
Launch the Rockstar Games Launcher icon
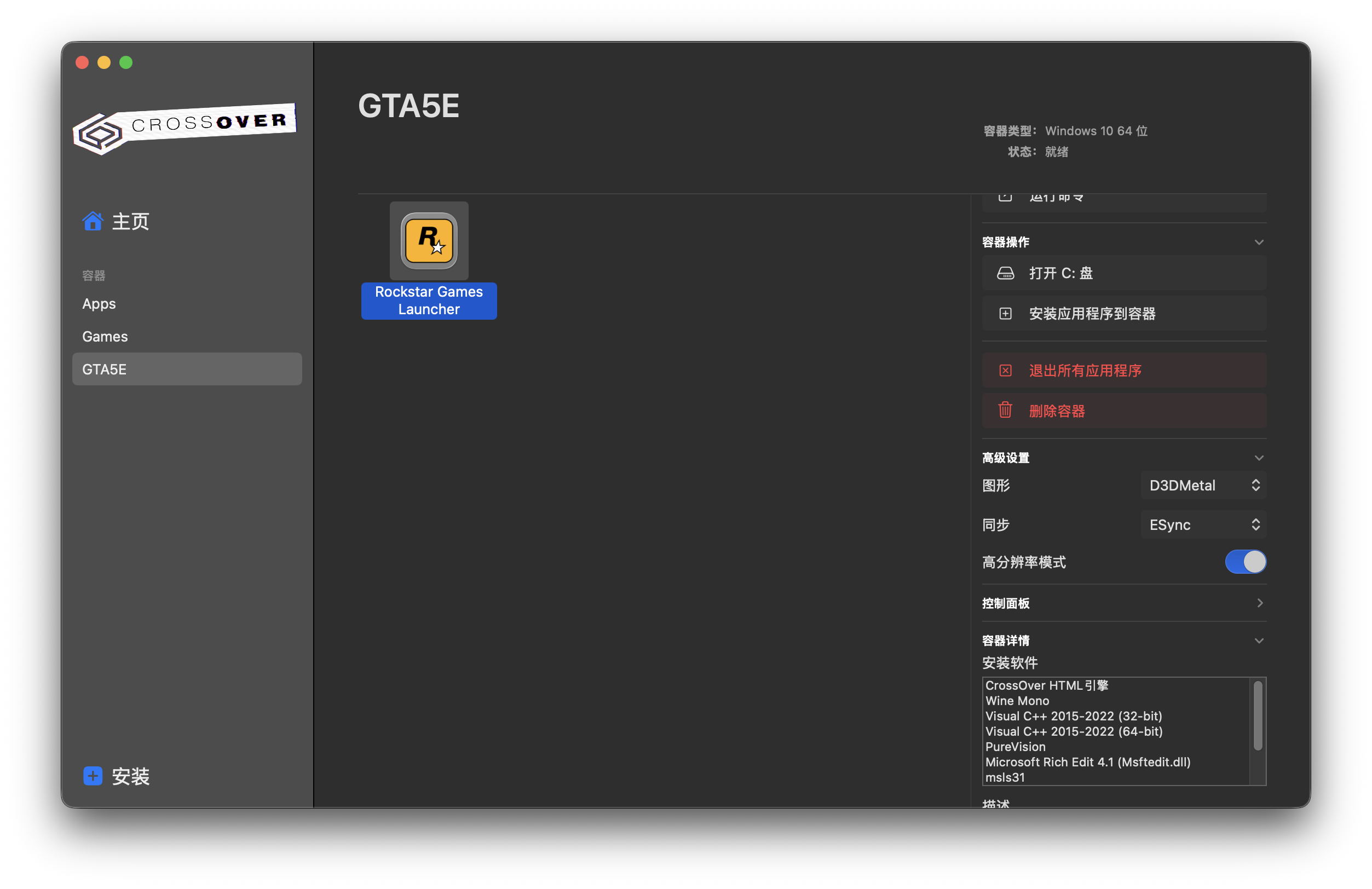click(x=429, y=240)
